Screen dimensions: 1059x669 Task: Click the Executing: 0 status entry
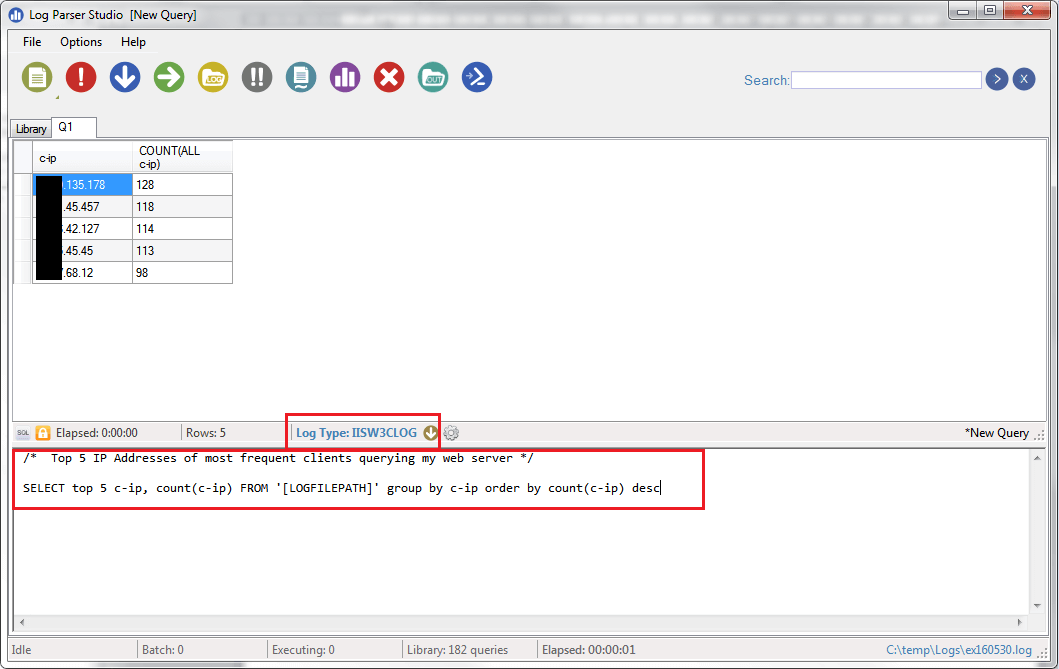coord(303,650)
